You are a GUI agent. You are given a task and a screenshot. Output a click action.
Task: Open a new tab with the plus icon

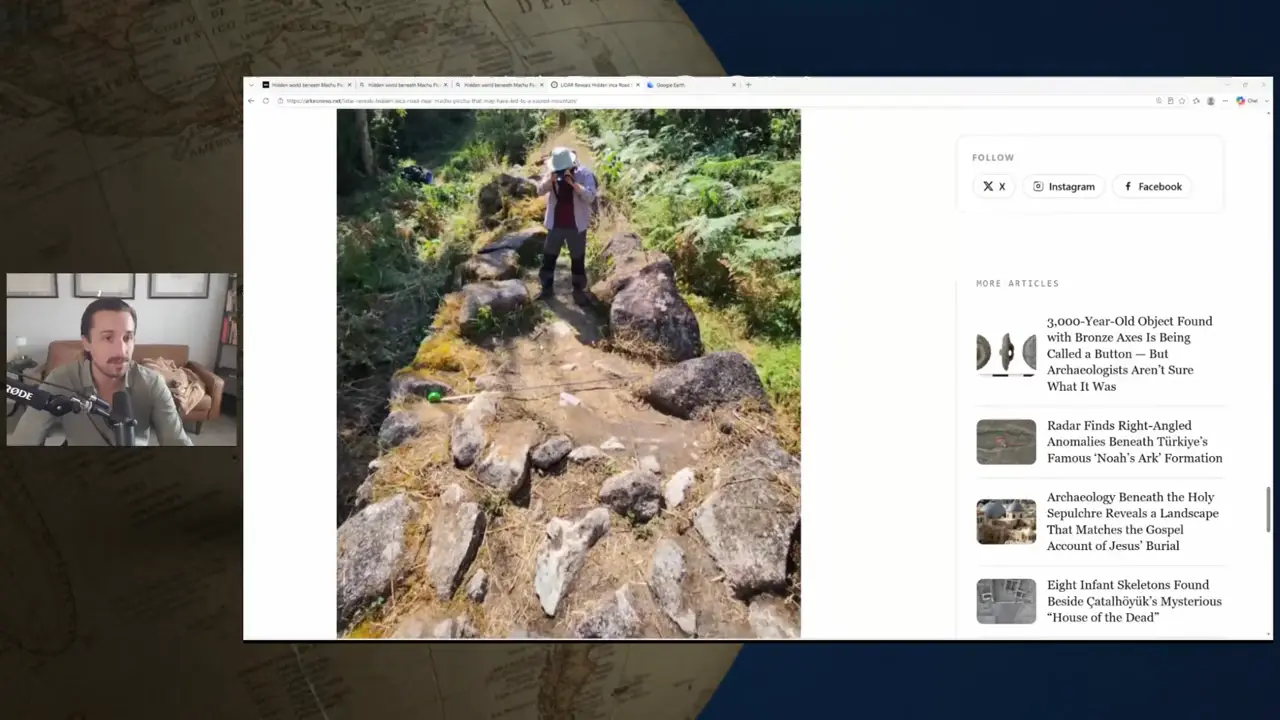click(x=748, y=85)
